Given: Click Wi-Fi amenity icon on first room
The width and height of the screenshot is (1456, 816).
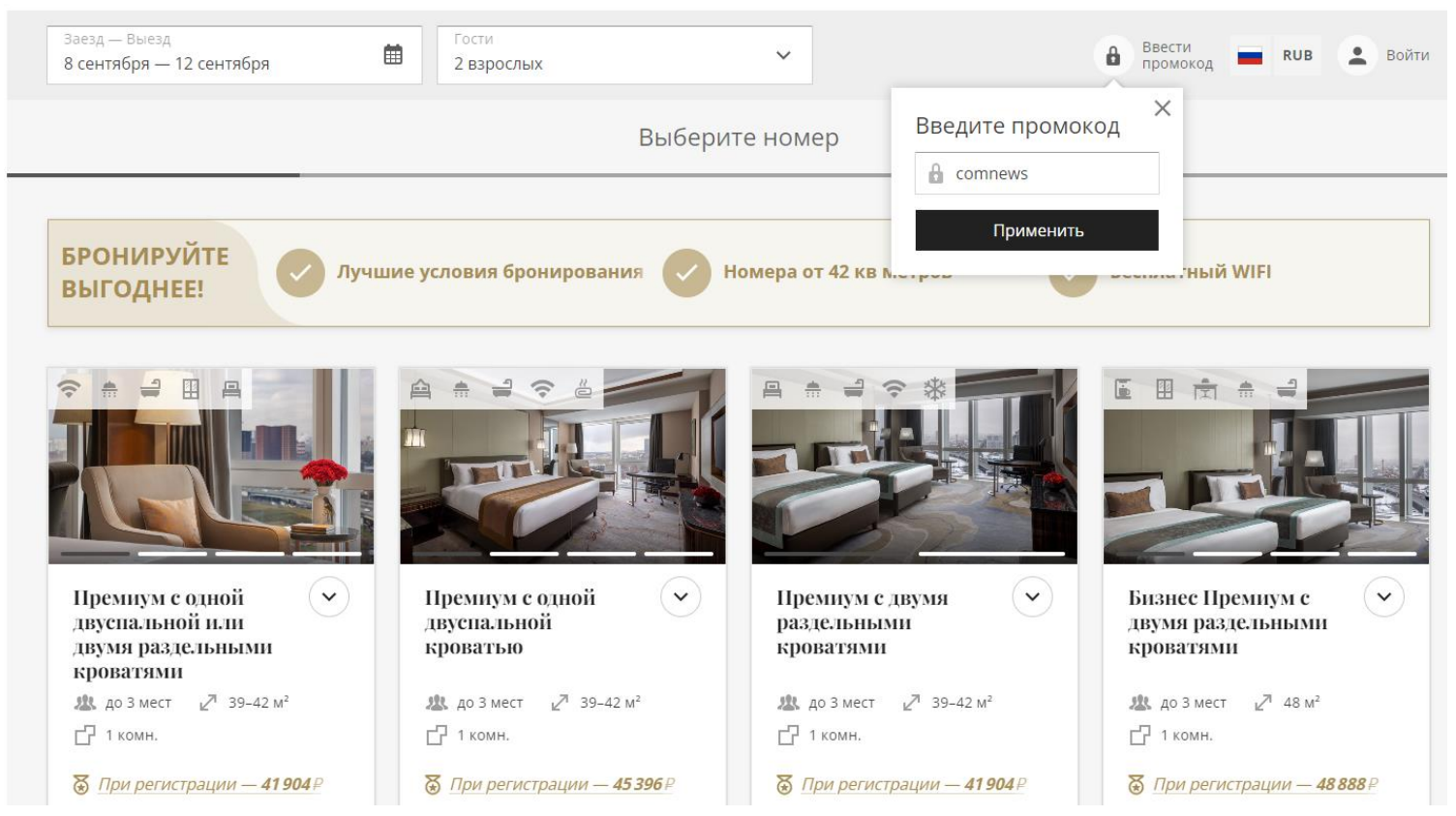Looking at the screenshot, I should [69, 389].
